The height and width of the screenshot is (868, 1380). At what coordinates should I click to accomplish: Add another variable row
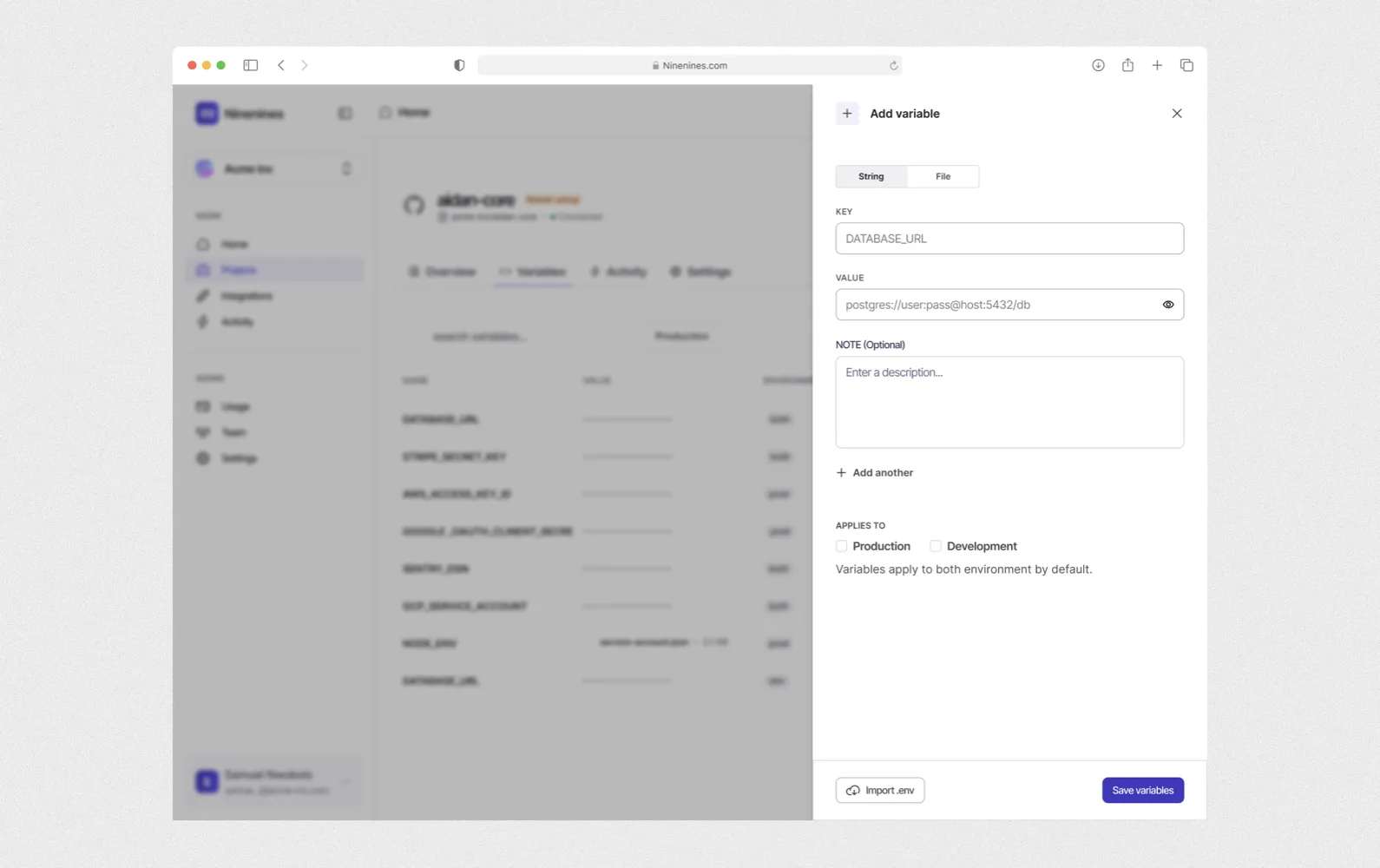coord(875,473)
